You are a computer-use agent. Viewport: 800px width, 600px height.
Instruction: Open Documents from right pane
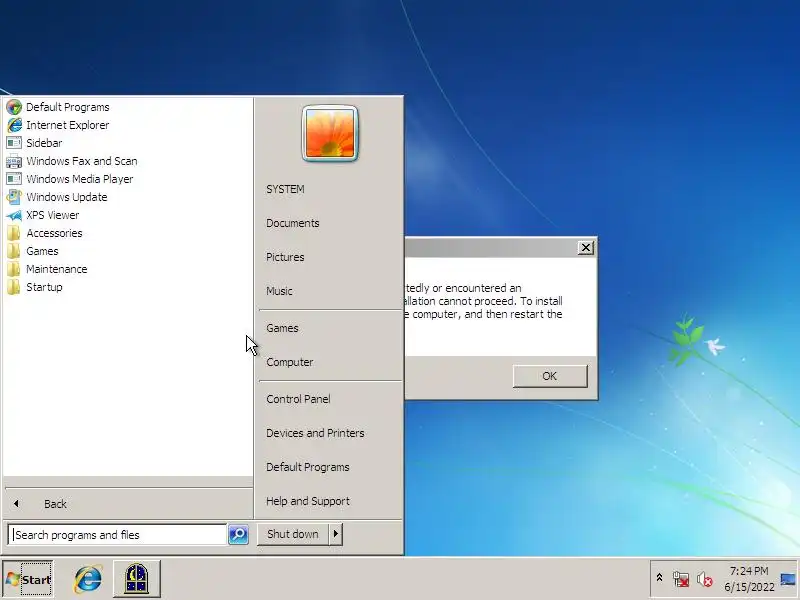pyautogui.click(x=293, y=223)
